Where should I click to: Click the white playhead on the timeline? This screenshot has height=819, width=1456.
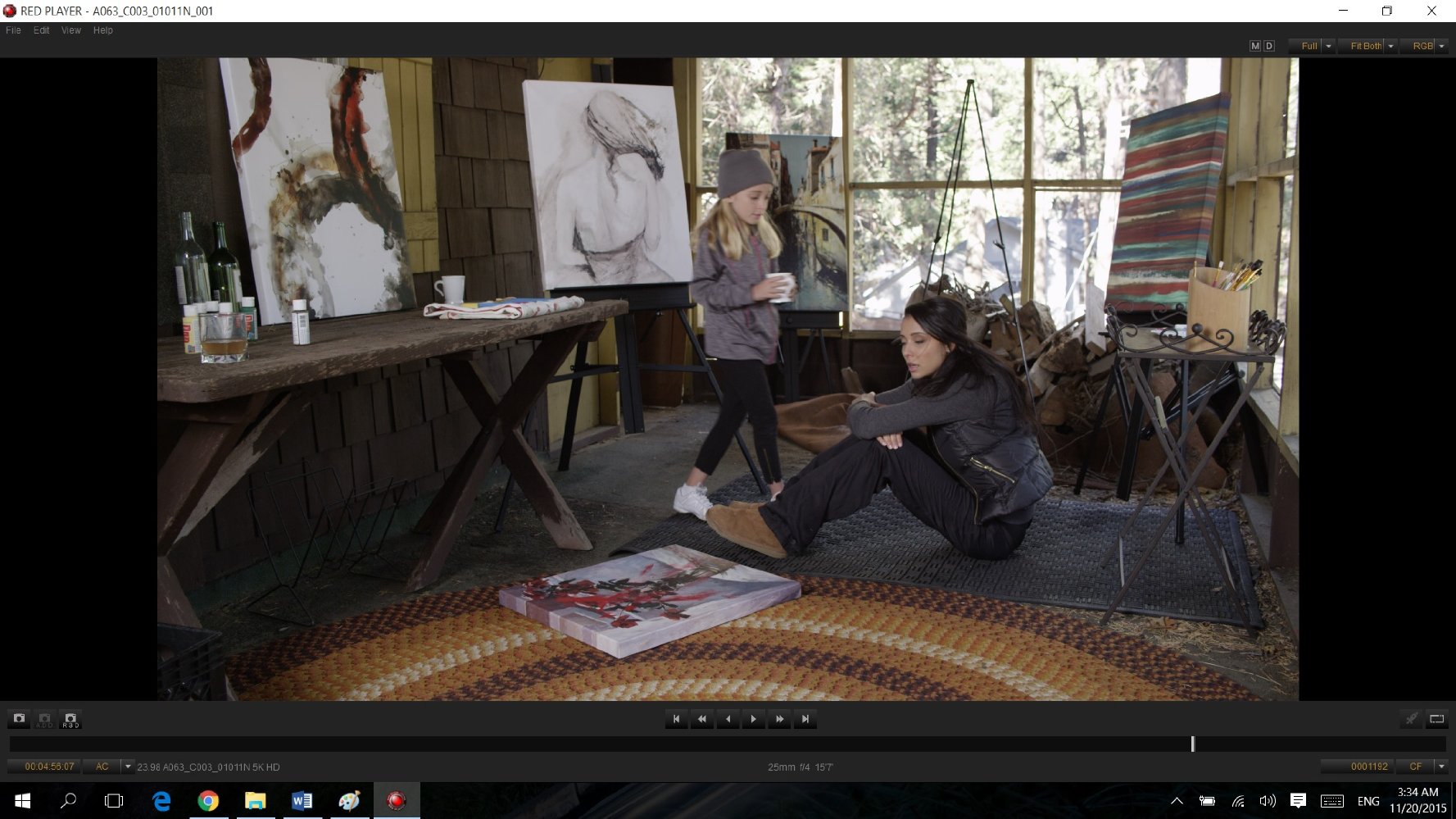[1193, 744]
